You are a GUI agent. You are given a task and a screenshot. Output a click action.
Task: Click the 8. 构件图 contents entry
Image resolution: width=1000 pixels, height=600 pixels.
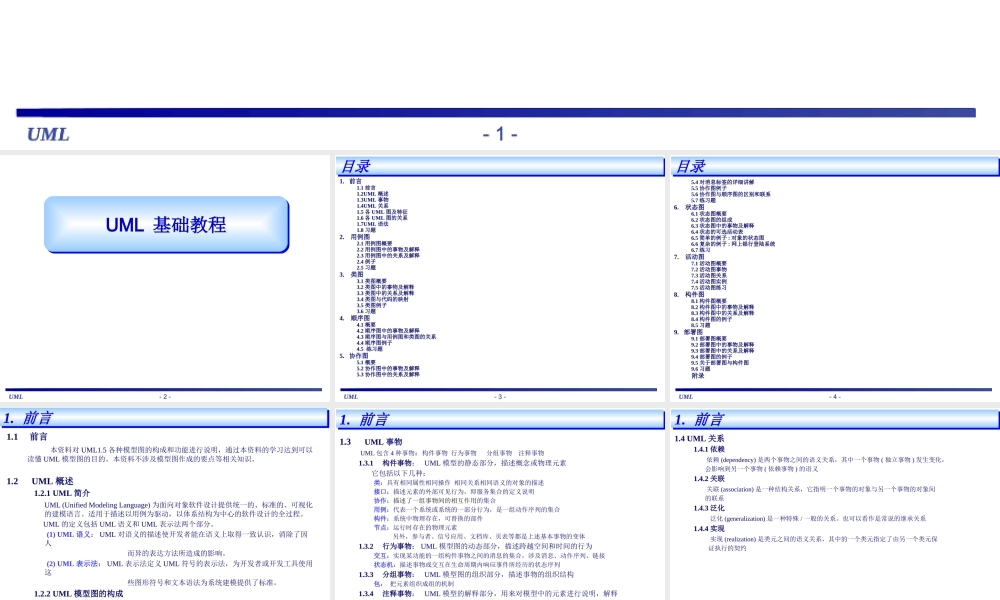689,294
